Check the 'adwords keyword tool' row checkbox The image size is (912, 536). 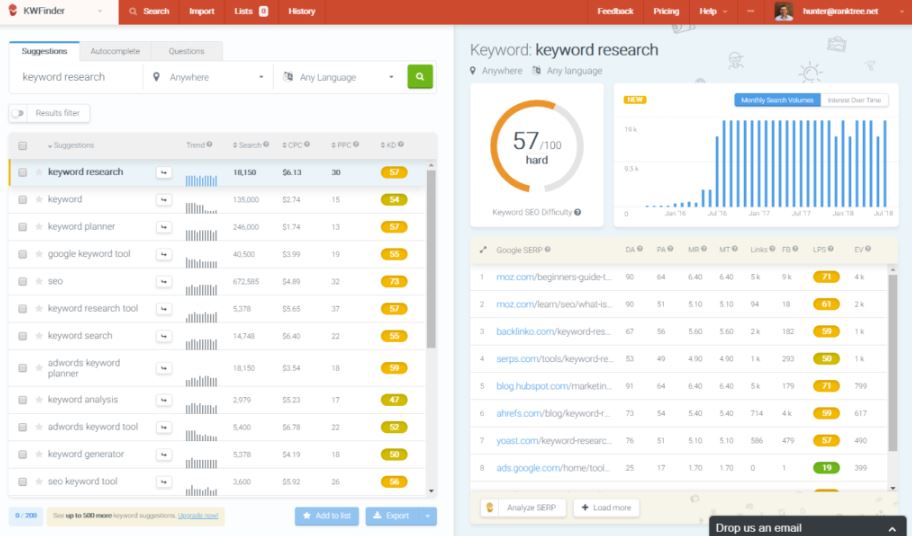pos(22,427)
